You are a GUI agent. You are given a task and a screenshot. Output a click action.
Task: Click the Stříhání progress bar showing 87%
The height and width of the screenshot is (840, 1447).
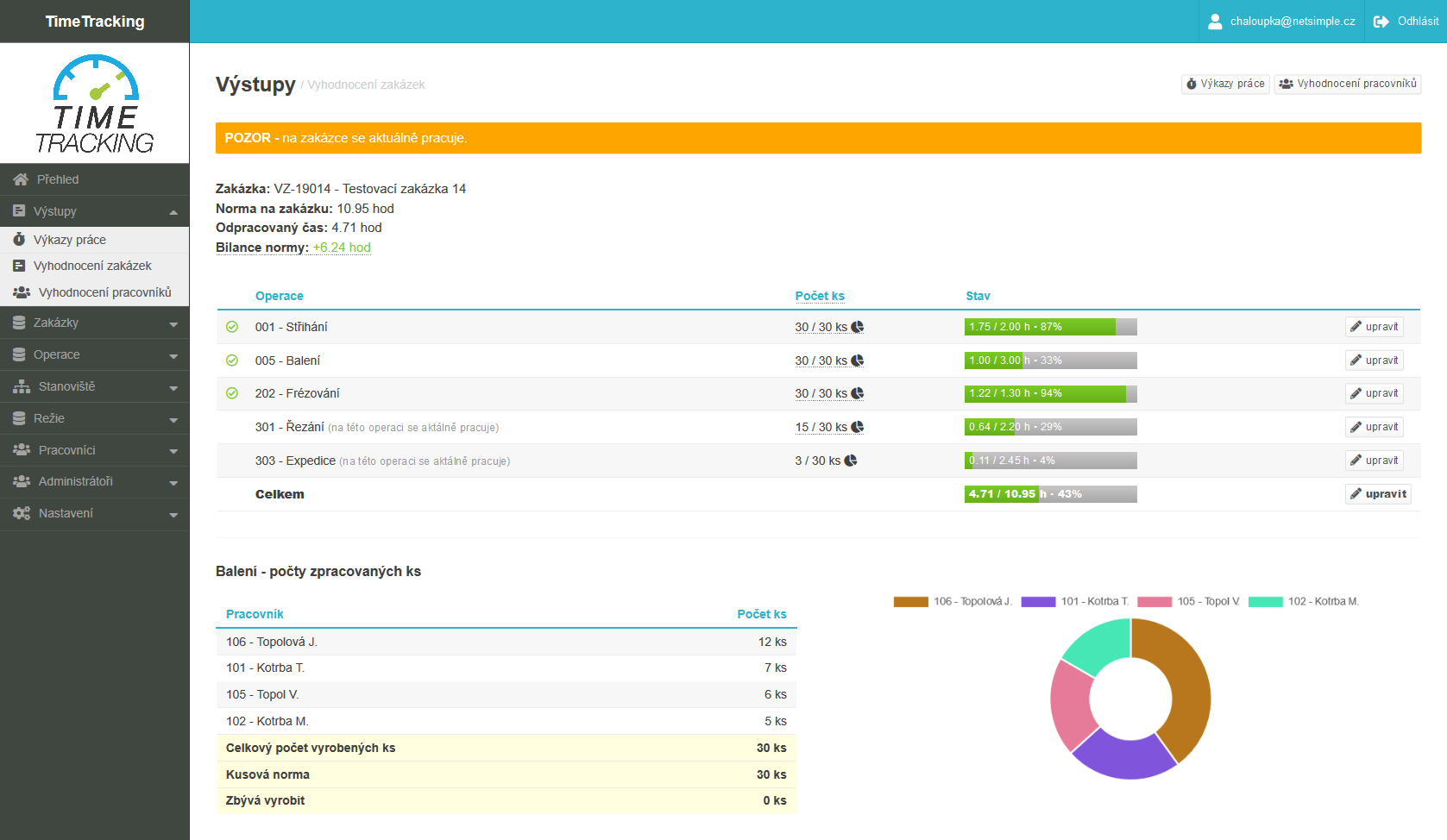point(1051,327)
